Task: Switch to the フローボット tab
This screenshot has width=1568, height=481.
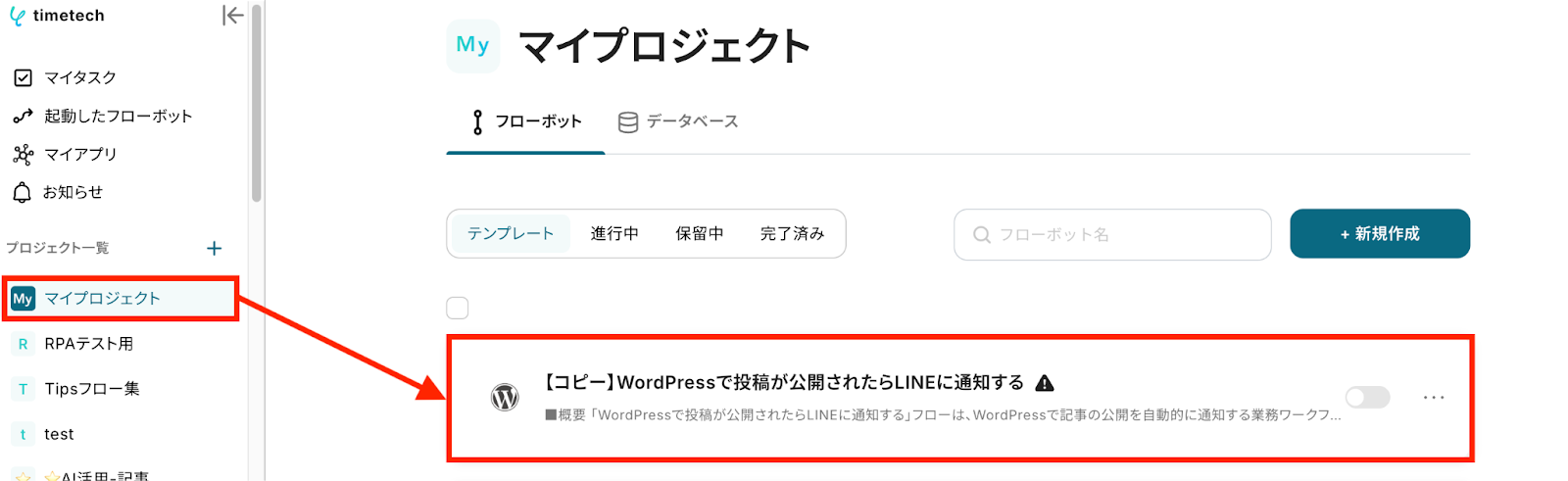Action: 525,121
